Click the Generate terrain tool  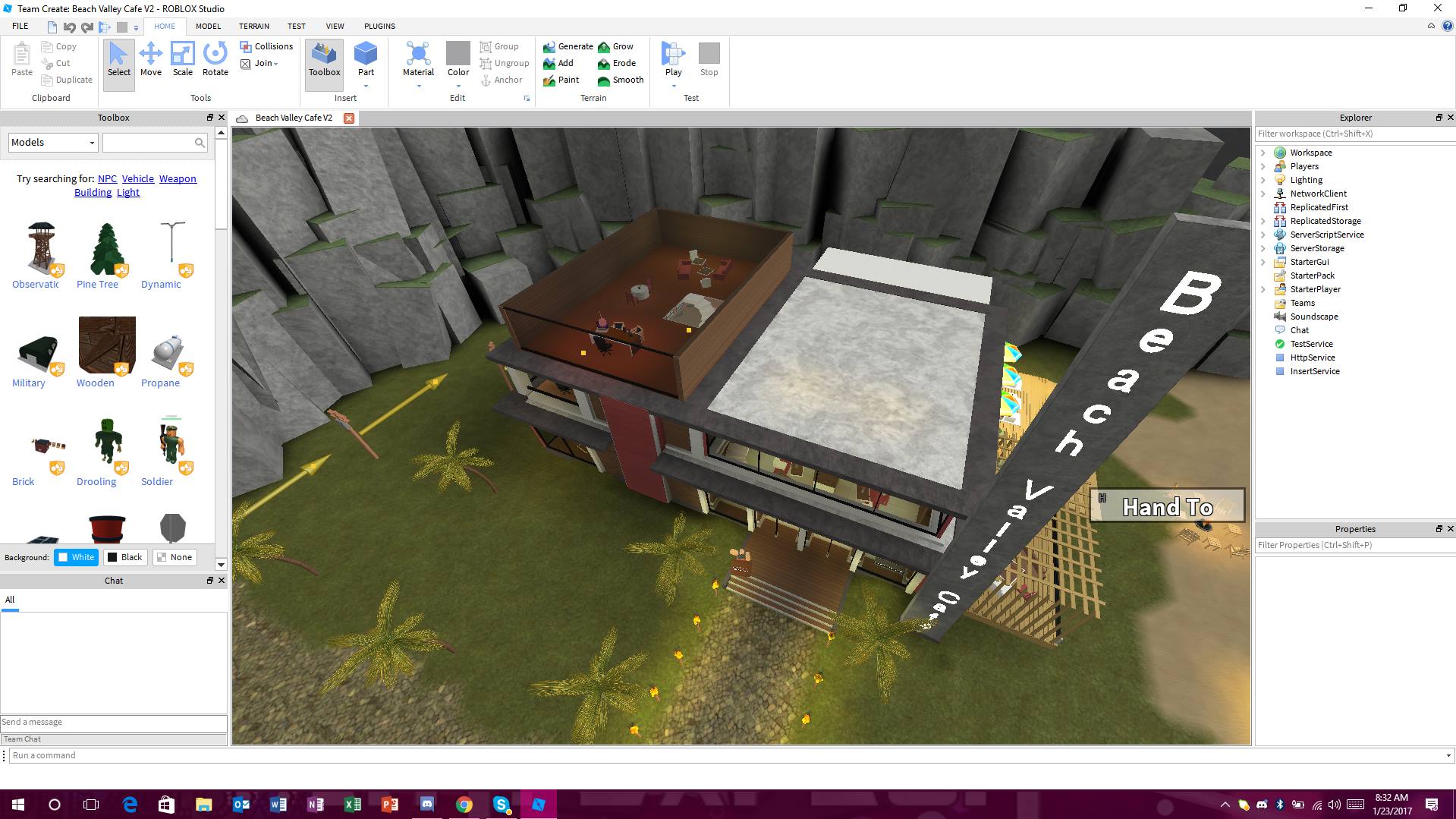[568, 46]
